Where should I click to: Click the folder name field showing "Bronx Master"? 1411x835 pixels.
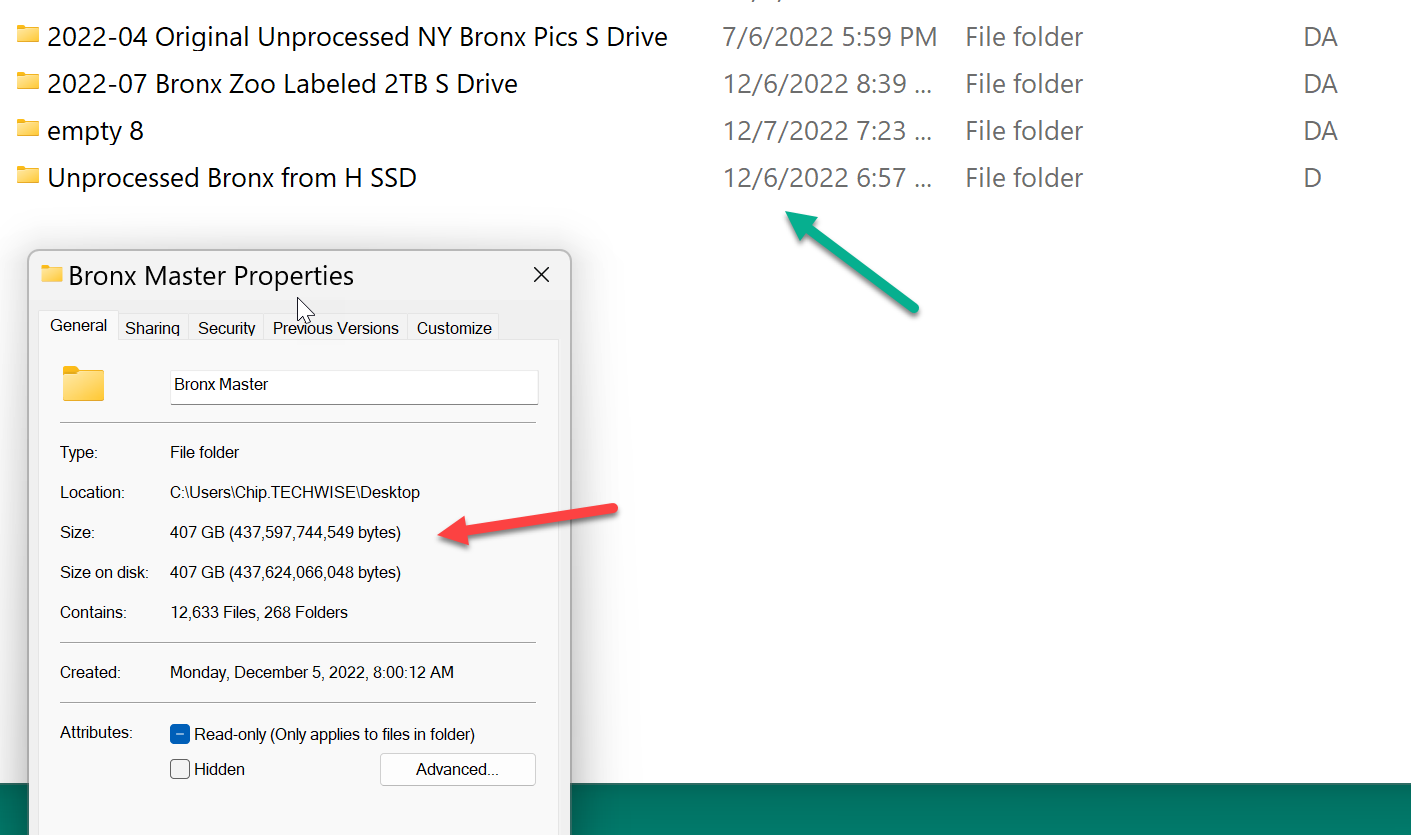354,386
